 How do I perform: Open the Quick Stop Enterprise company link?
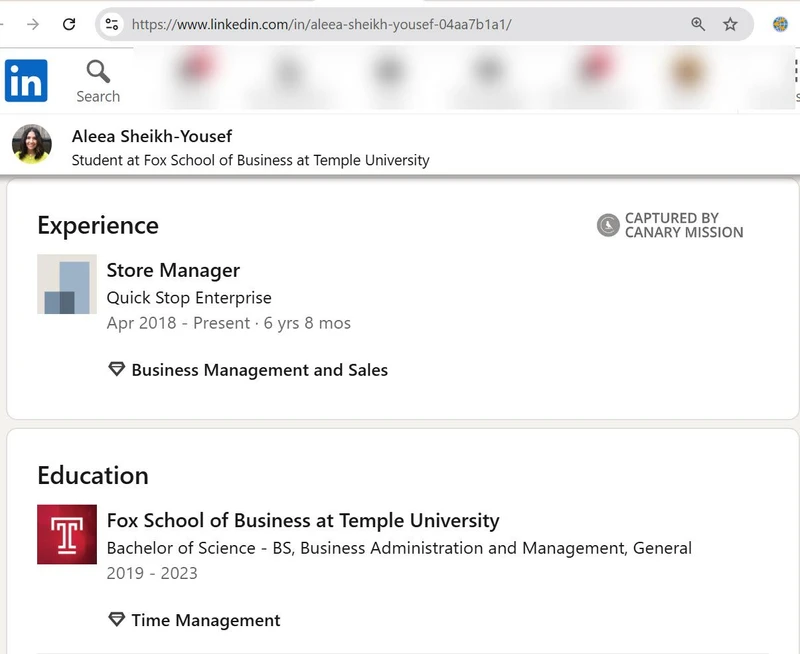[x=189, y=297]
